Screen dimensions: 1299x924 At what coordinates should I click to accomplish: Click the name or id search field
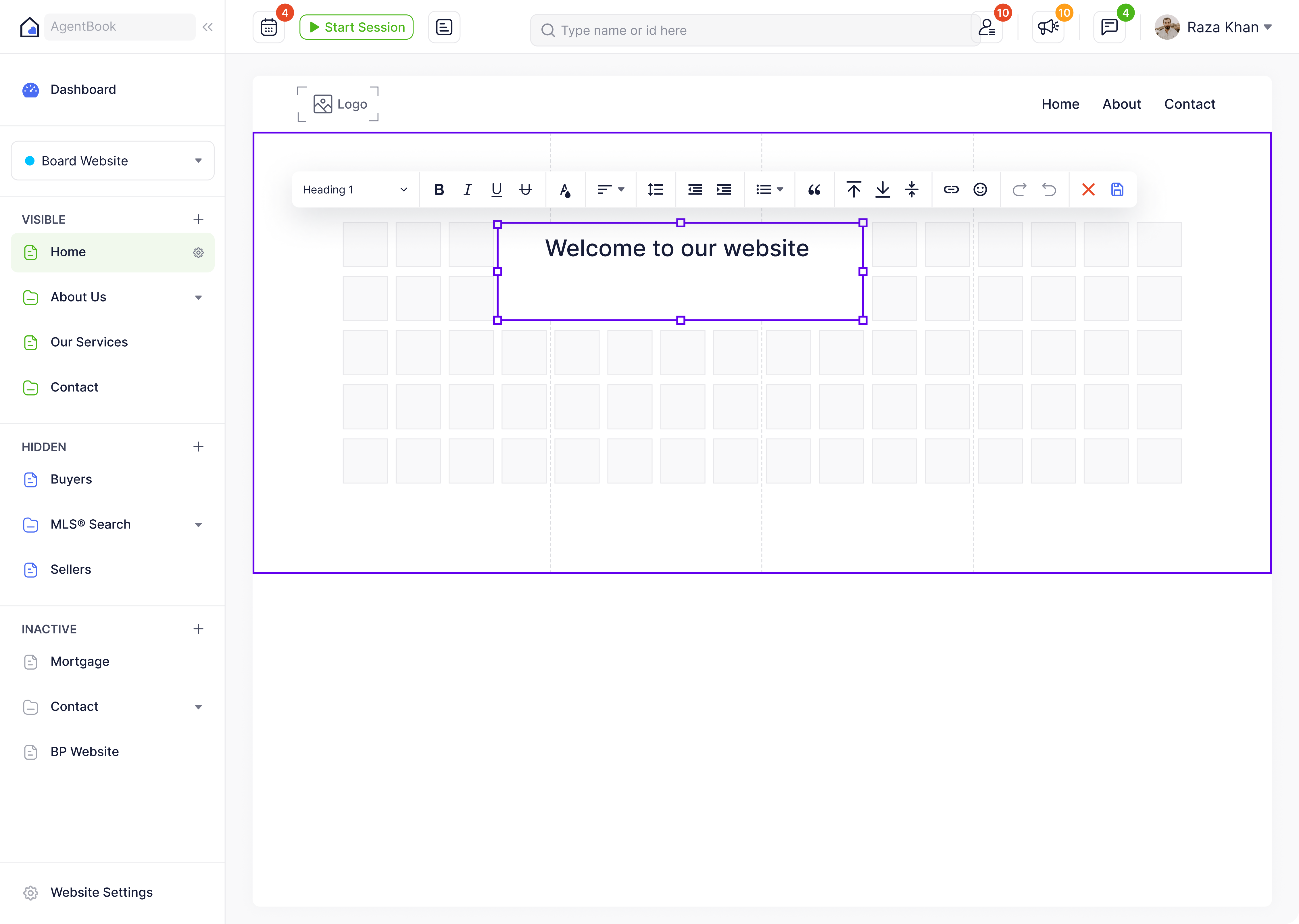(757, 30)
